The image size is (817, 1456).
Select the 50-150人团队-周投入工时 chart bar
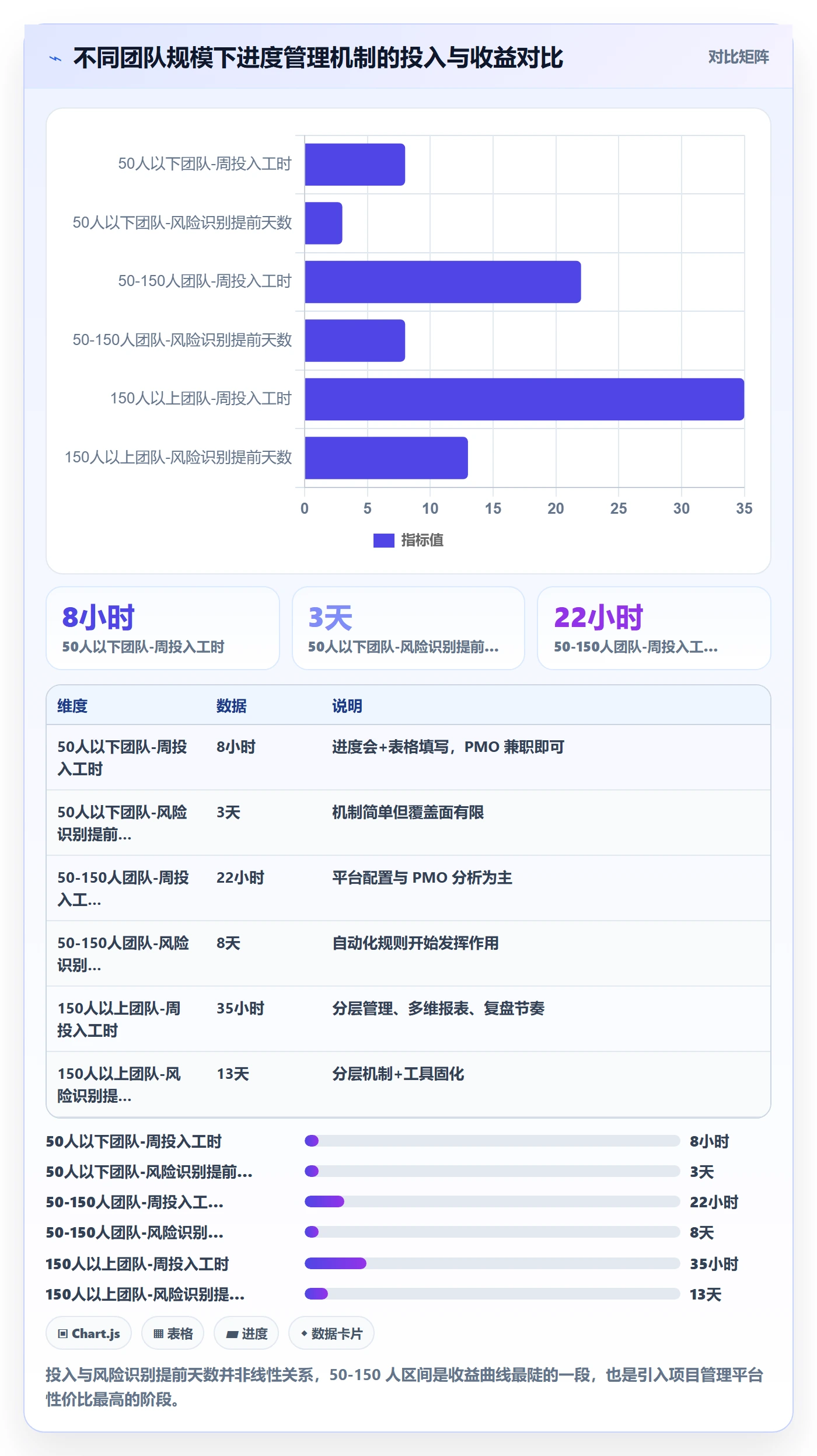tap(442, 282)
